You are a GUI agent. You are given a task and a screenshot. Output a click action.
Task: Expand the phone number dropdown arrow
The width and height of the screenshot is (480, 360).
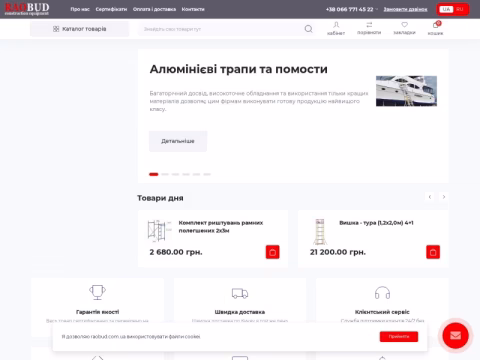tap(377, 9)
